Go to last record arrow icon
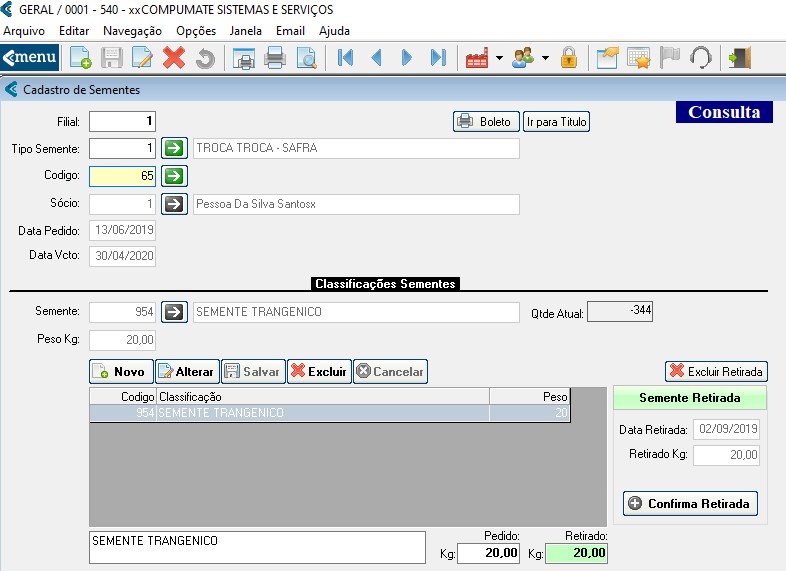This screenshot has height=571, width=786. coord(437,58)
